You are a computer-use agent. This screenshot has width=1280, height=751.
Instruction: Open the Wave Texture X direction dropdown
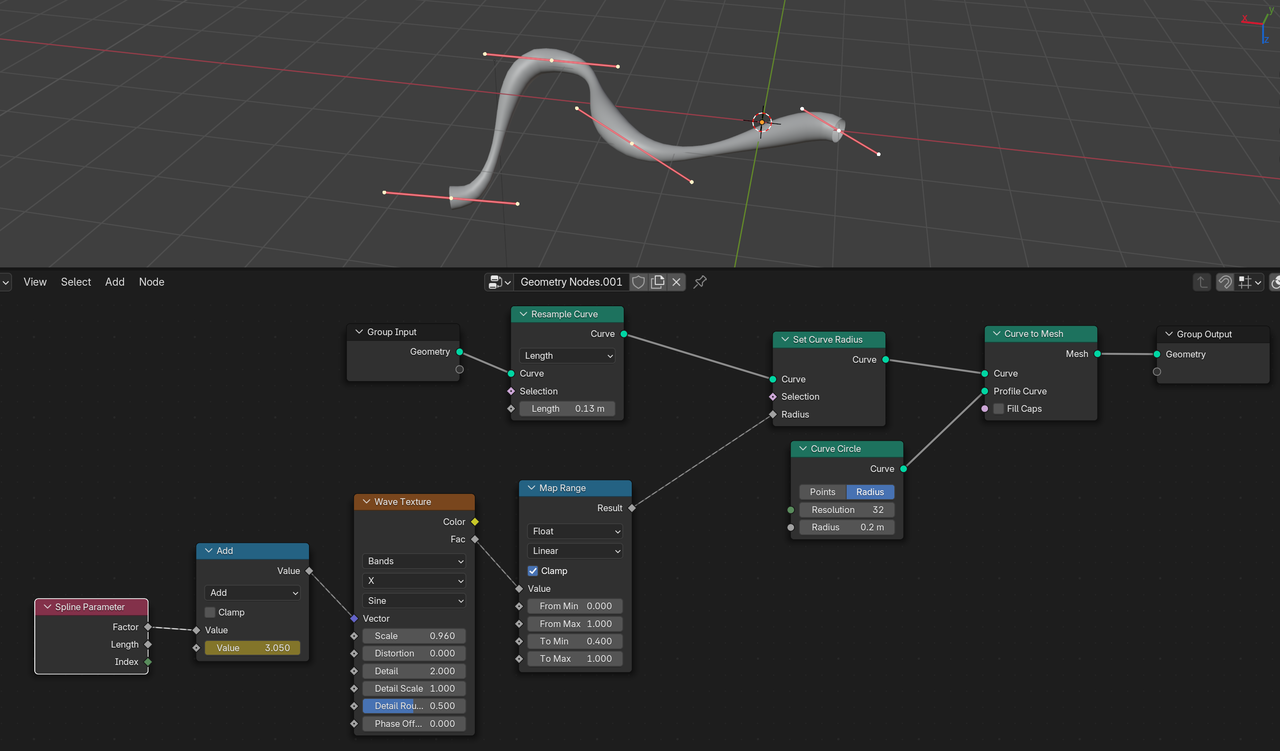coord(414,581)
